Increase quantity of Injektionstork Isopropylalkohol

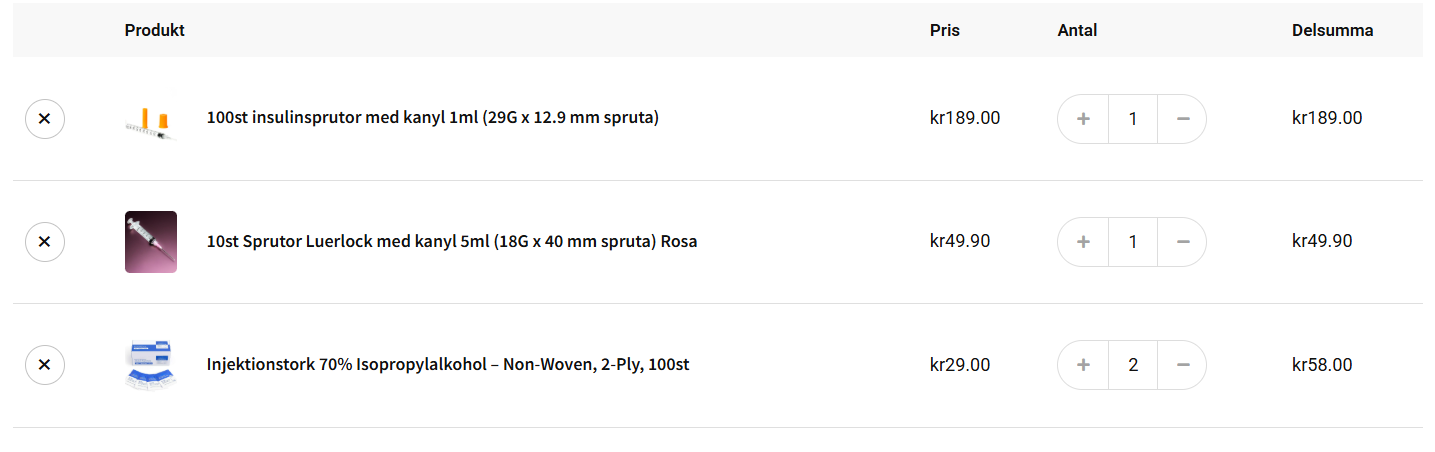coord(1083,365)
